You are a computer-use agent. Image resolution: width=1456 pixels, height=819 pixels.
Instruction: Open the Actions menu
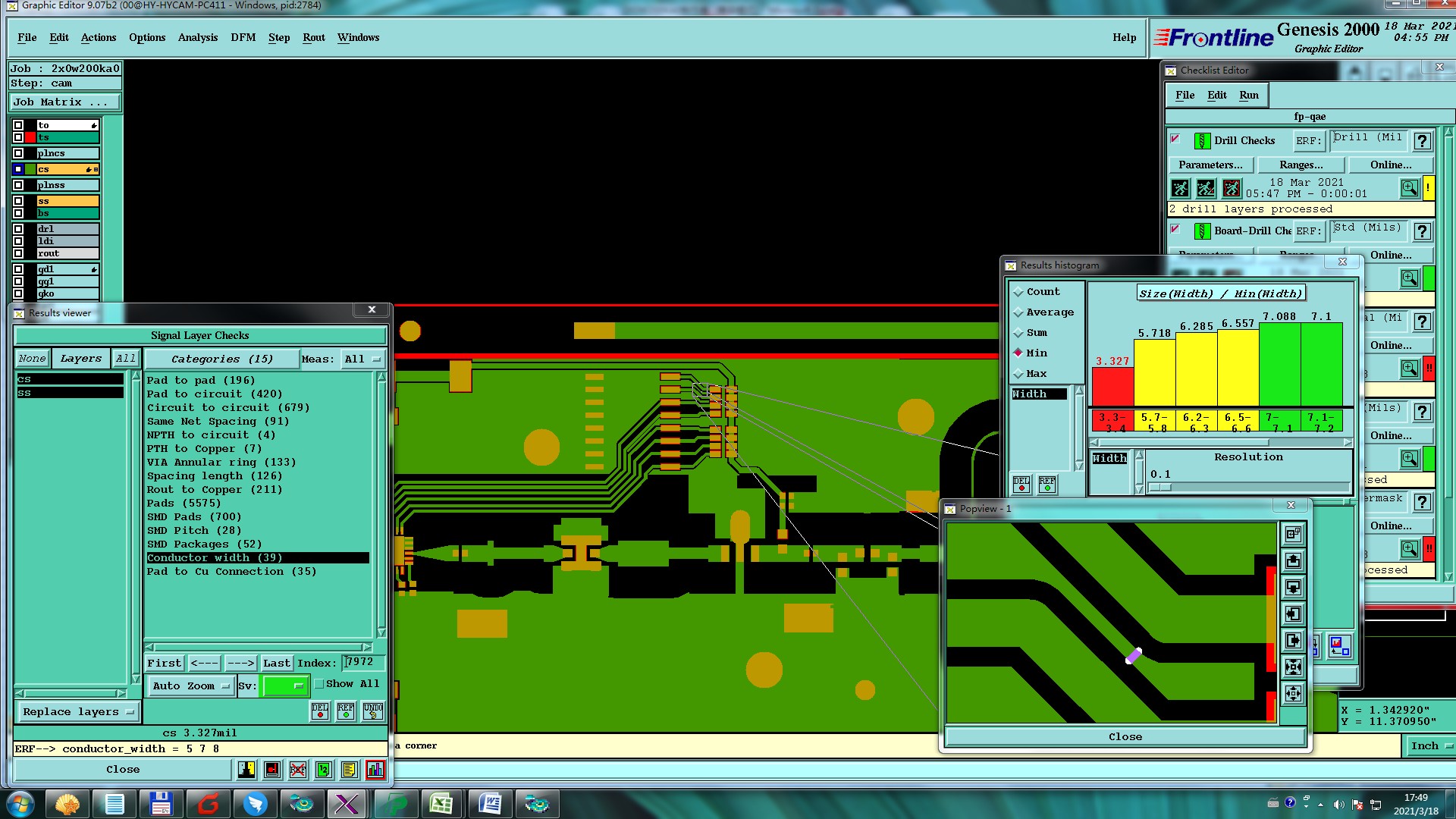point(99,38)
